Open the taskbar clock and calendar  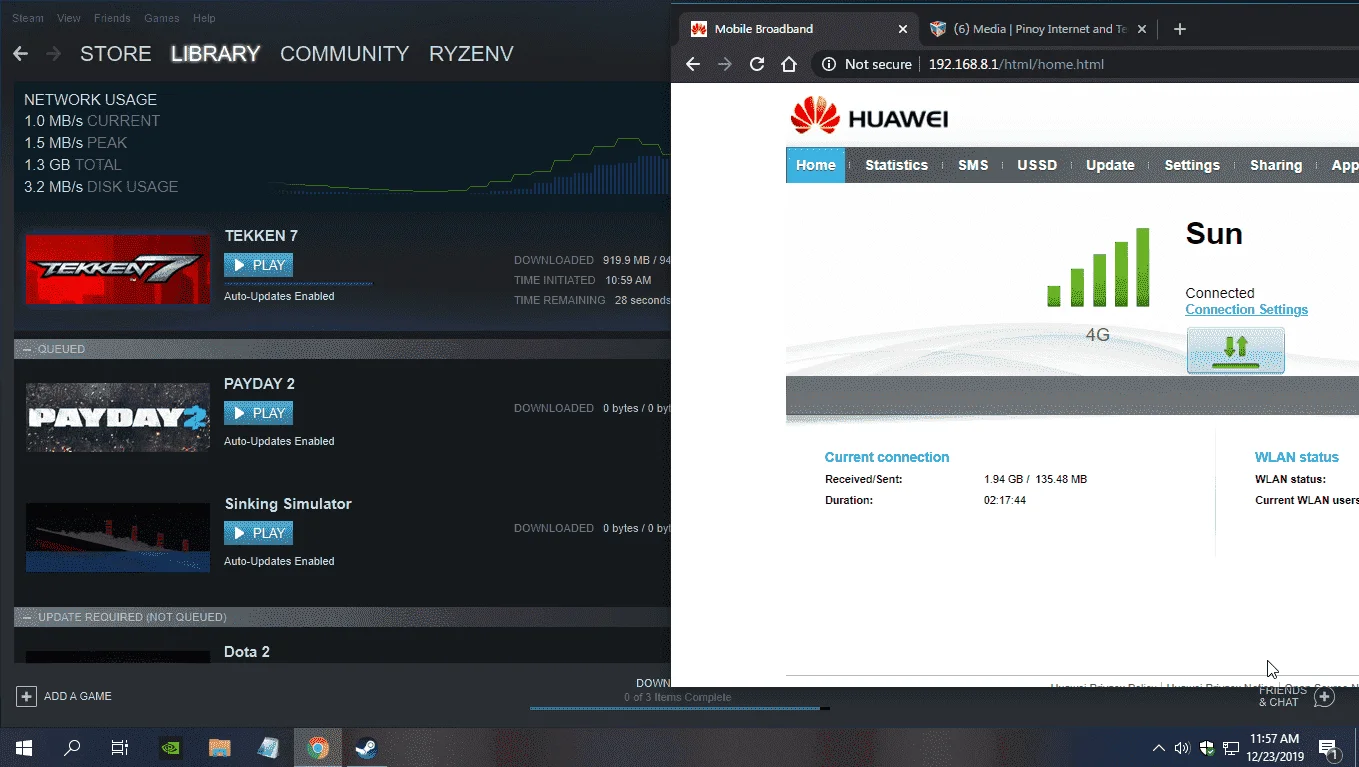tap(1275, 747)
